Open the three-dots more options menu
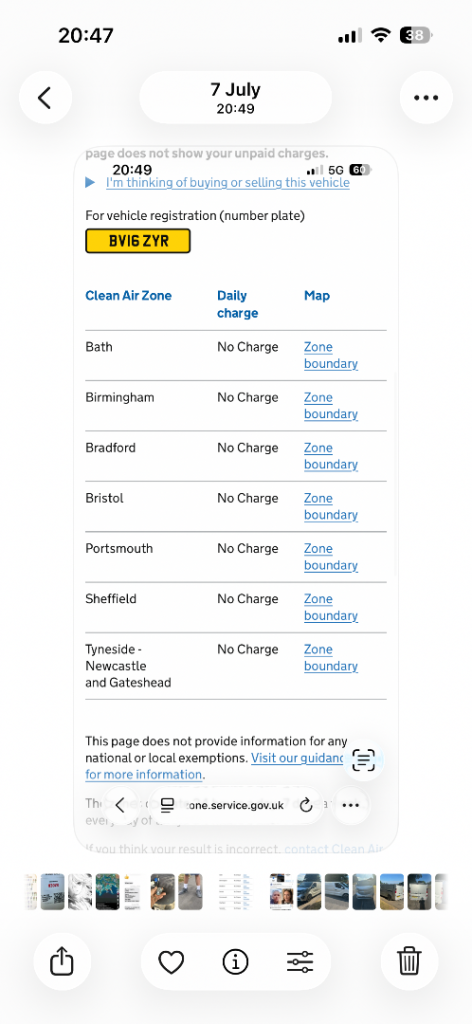Image resolution: width=472 pixels, height=1024 pixels. pos(426,98)
